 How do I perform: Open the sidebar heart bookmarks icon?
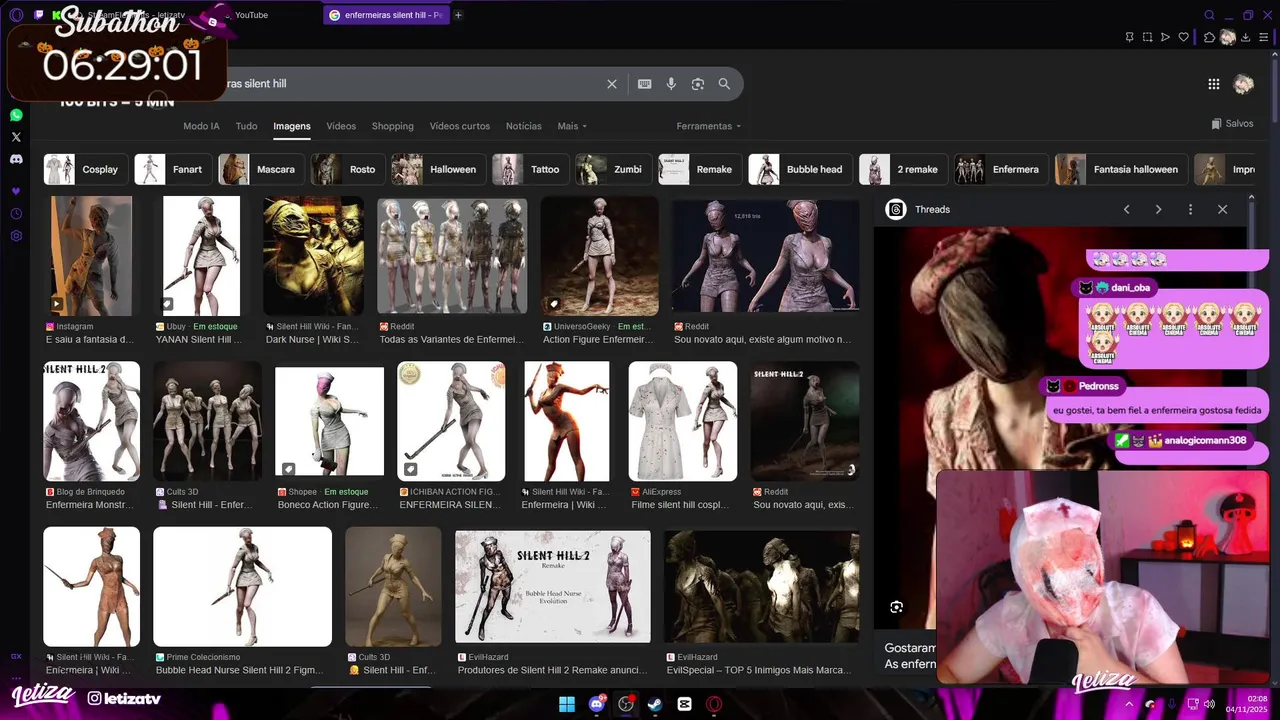point(16,191)
